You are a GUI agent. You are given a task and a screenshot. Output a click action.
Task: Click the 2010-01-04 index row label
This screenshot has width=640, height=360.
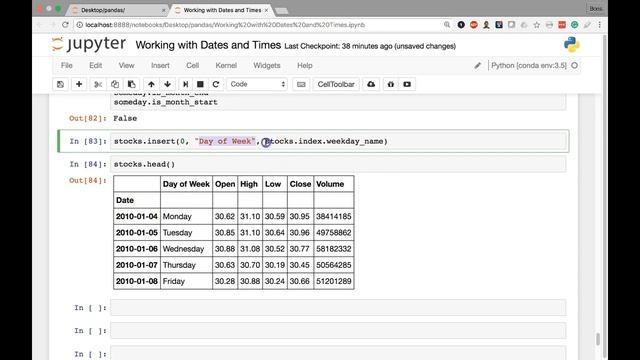click(137, 216)
